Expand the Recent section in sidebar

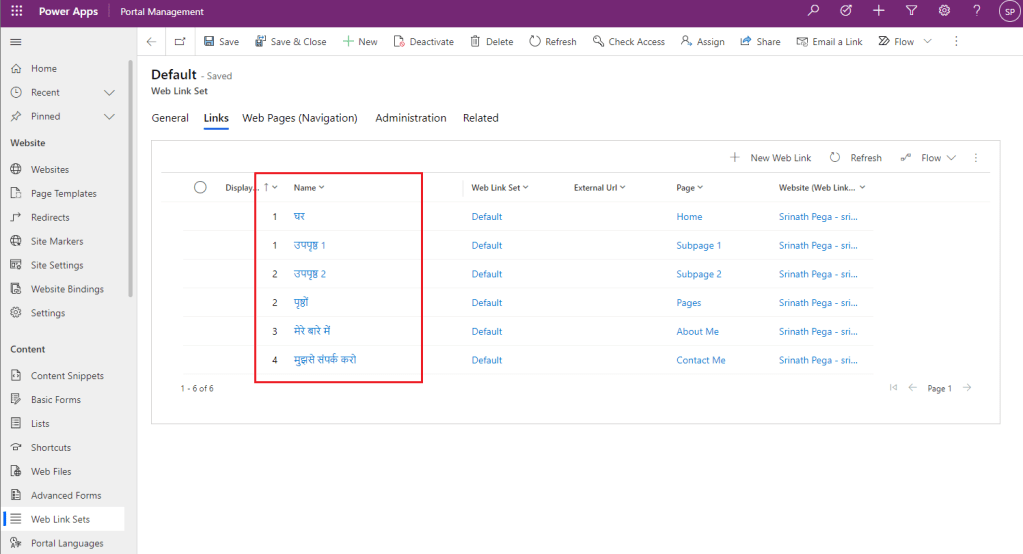coord(110,92)
